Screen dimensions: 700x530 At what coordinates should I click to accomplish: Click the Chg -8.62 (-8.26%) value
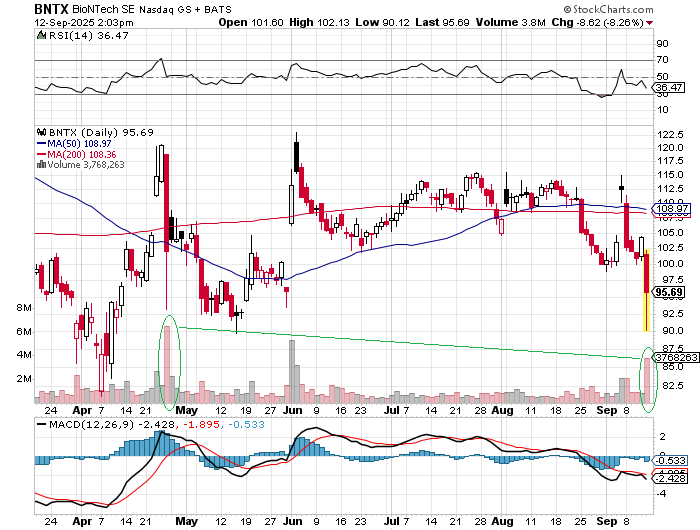point(597,22)
